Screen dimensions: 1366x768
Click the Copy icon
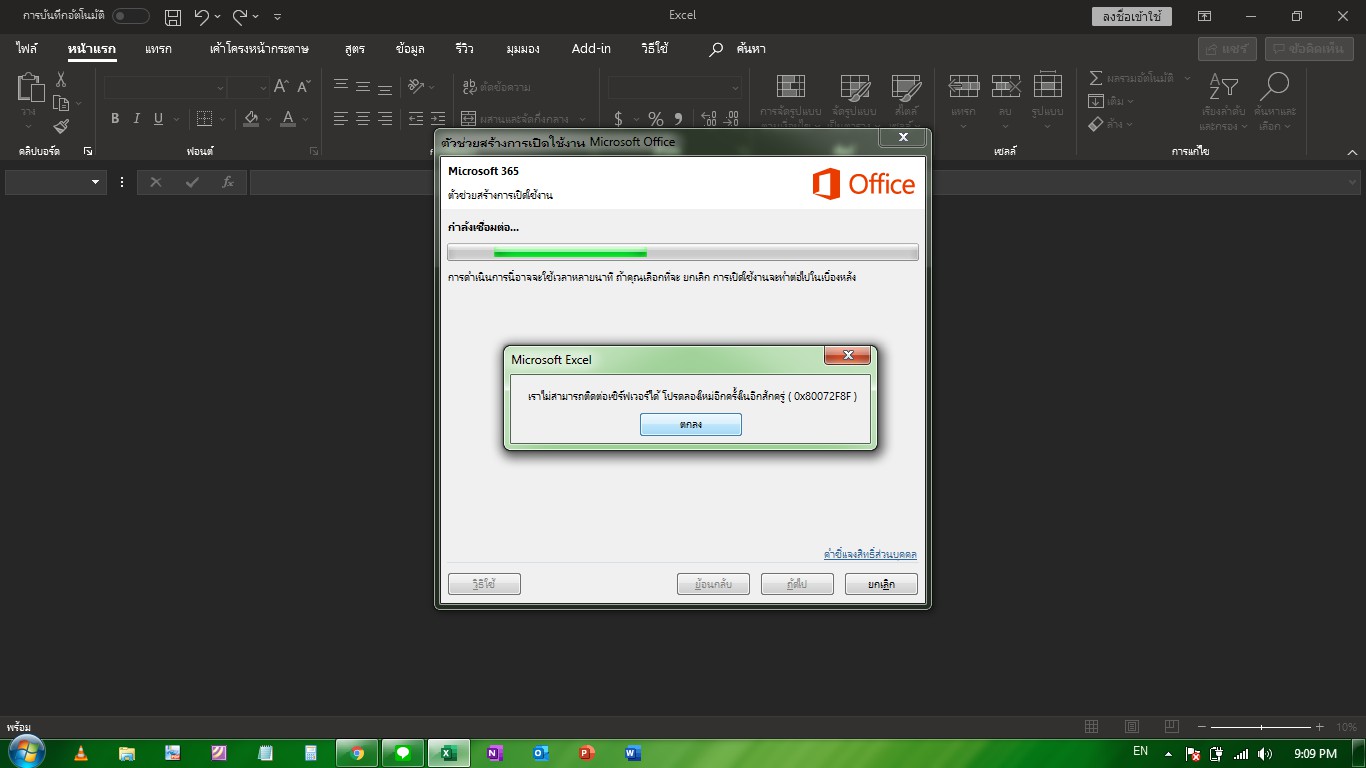tap(61, 103)
